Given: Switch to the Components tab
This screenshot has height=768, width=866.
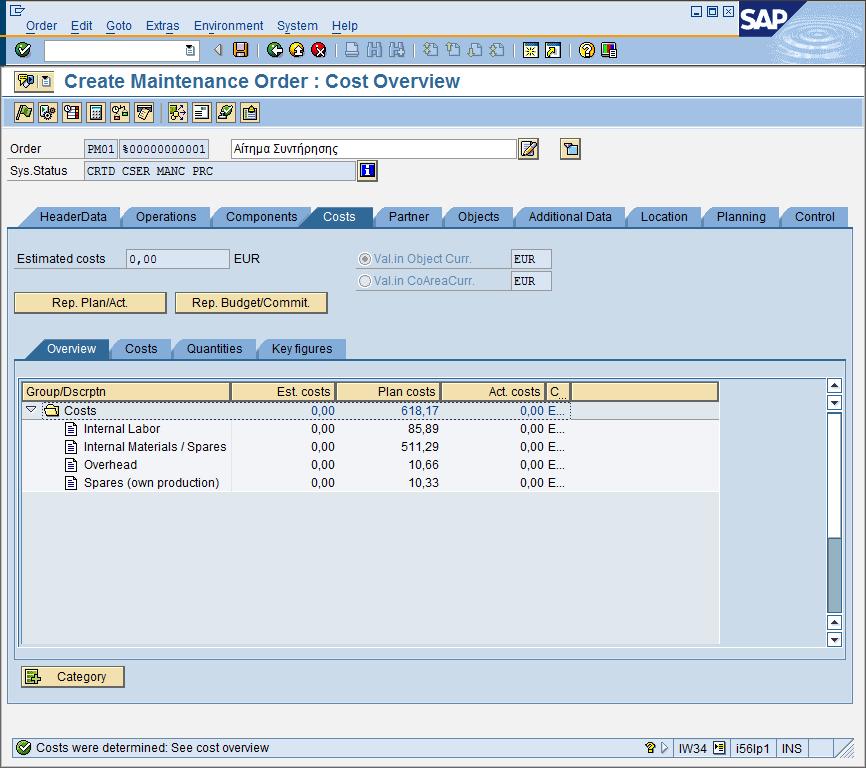Looking at the screenshot, I should pos(261,217).
